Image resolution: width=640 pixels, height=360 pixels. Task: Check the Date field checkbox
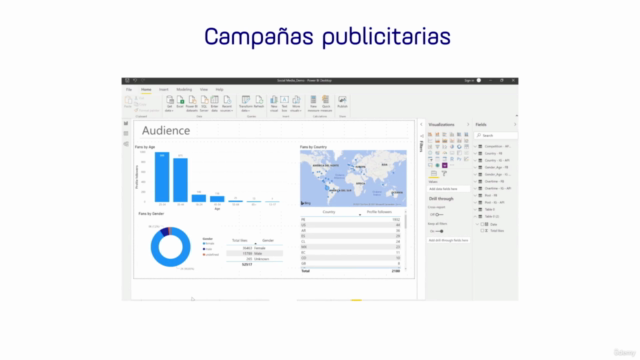point(482,224)
